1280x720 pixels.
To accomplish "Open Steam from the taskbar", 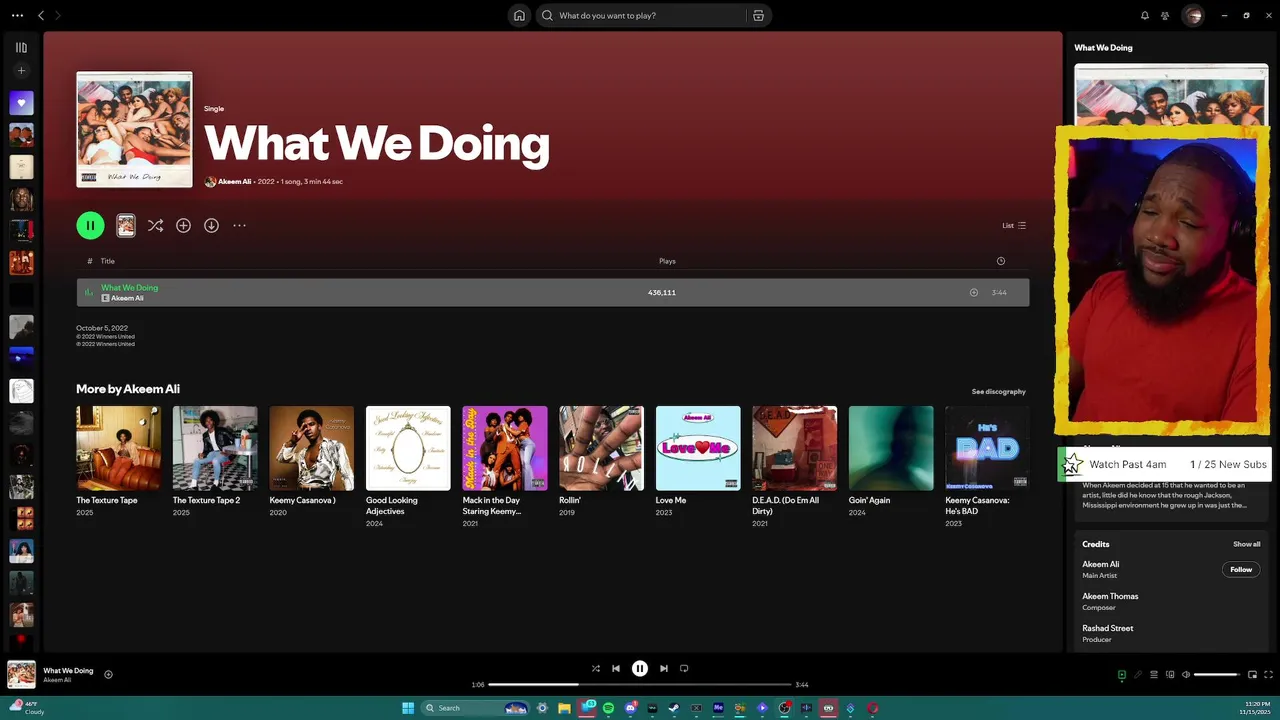I will tap(674, 708).
